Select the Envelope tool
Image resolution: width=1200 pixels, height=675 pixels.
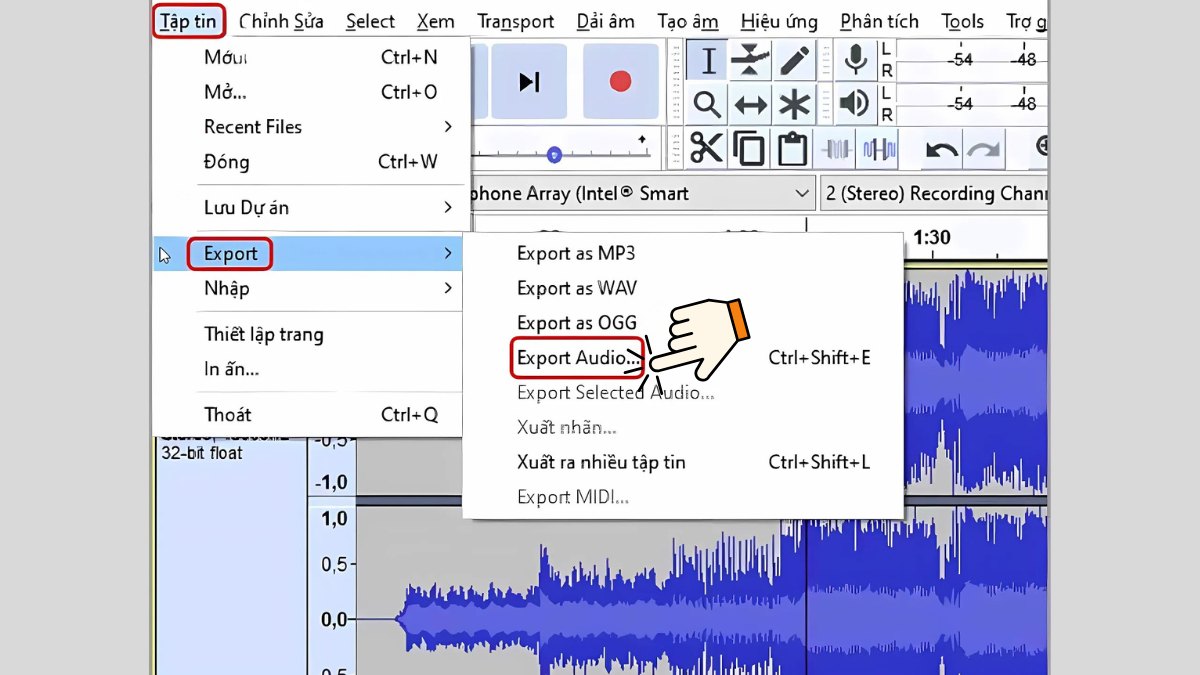click(x=750, y=61)
